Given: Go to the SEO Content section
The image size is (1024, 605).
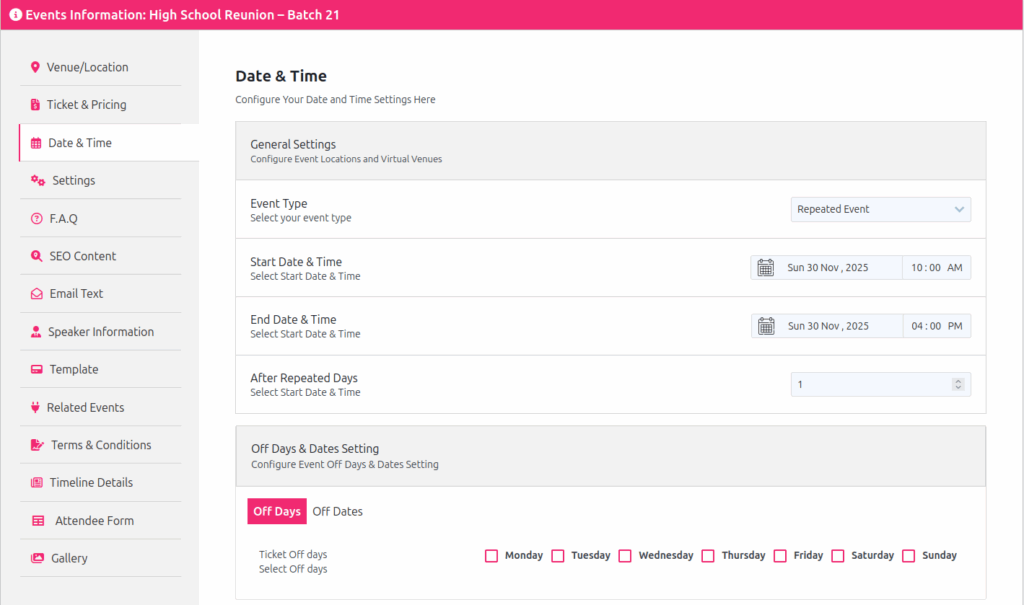Looking at the screenshot, I should [101, 256].
